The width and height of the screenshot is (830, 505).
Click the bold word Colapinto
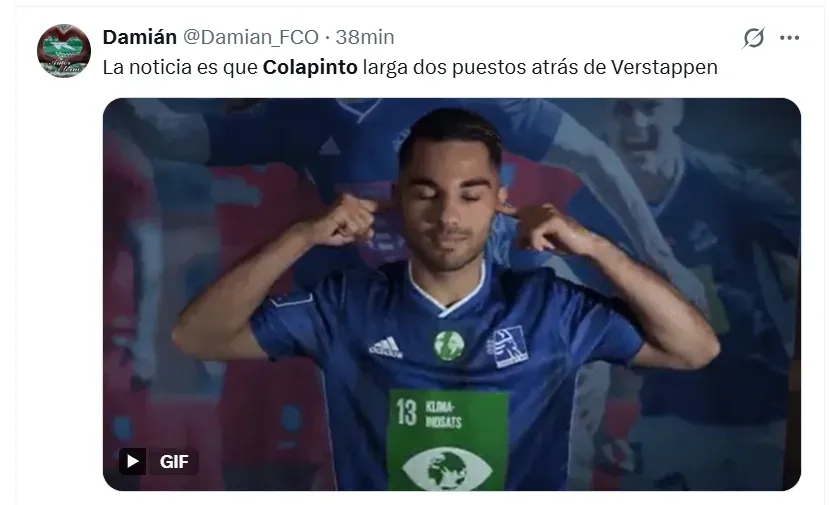(310, 67)
